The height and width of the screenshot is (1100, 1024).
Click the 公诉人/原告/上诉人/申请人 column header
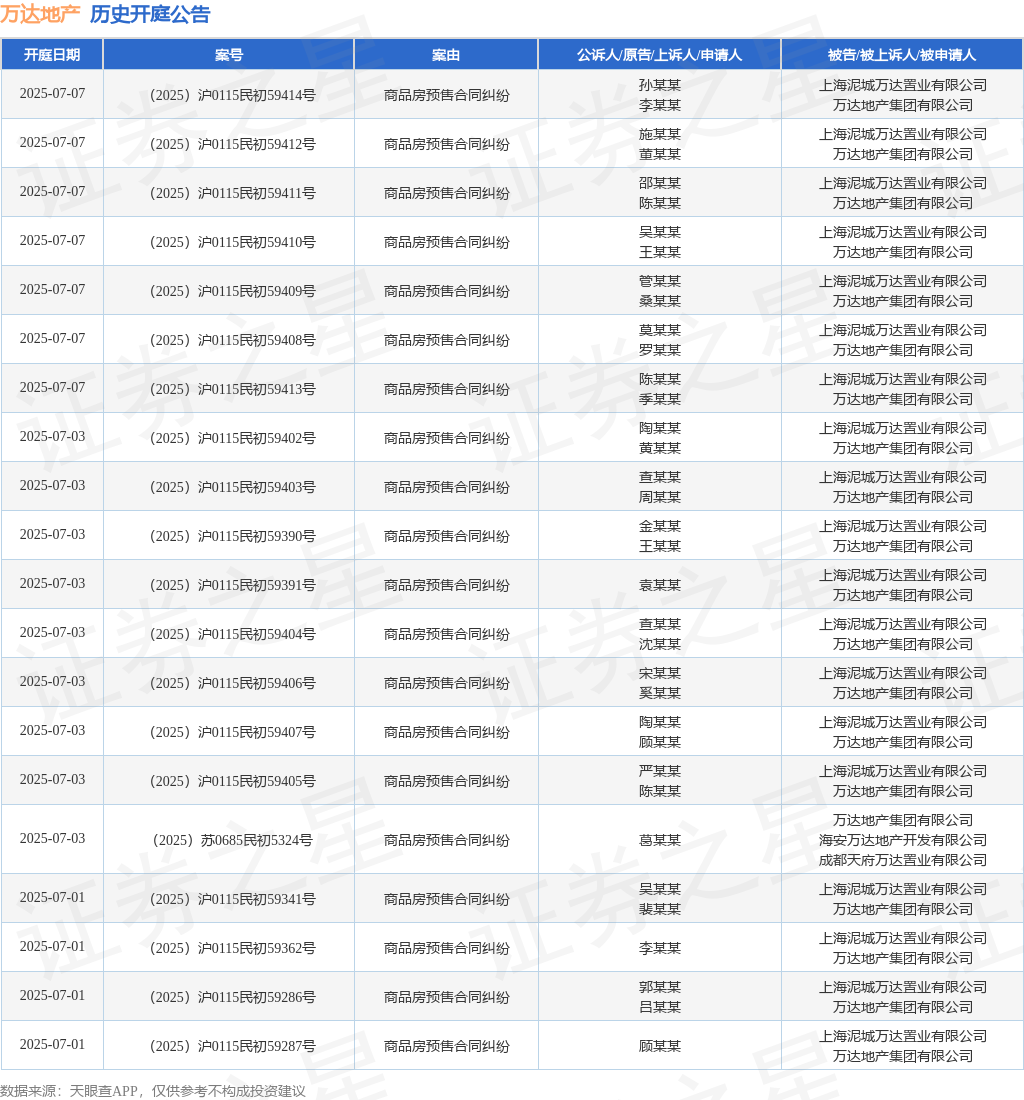pos(659,55)
